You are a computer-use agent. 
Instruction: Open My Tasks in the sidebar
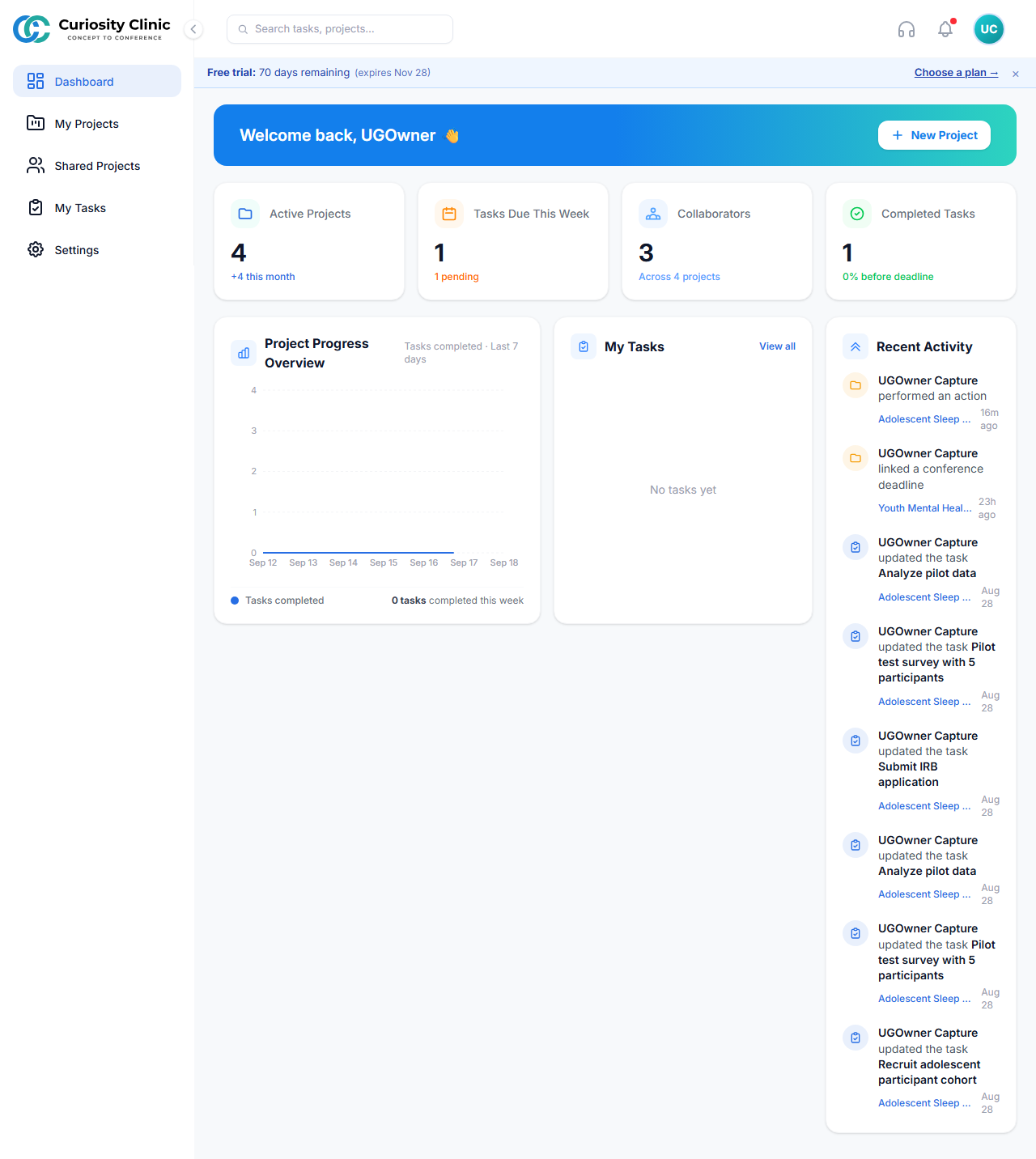pyautogui.click(x=97, y=207)
